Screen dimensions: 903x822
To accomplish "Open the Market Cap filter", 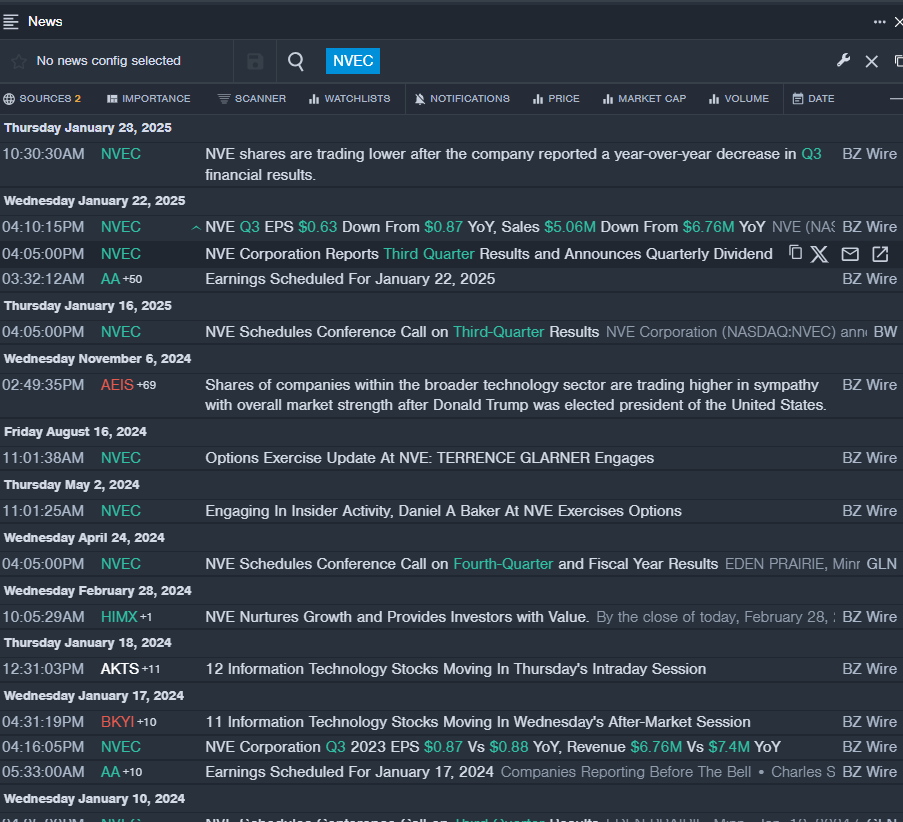I will (644, 99).
